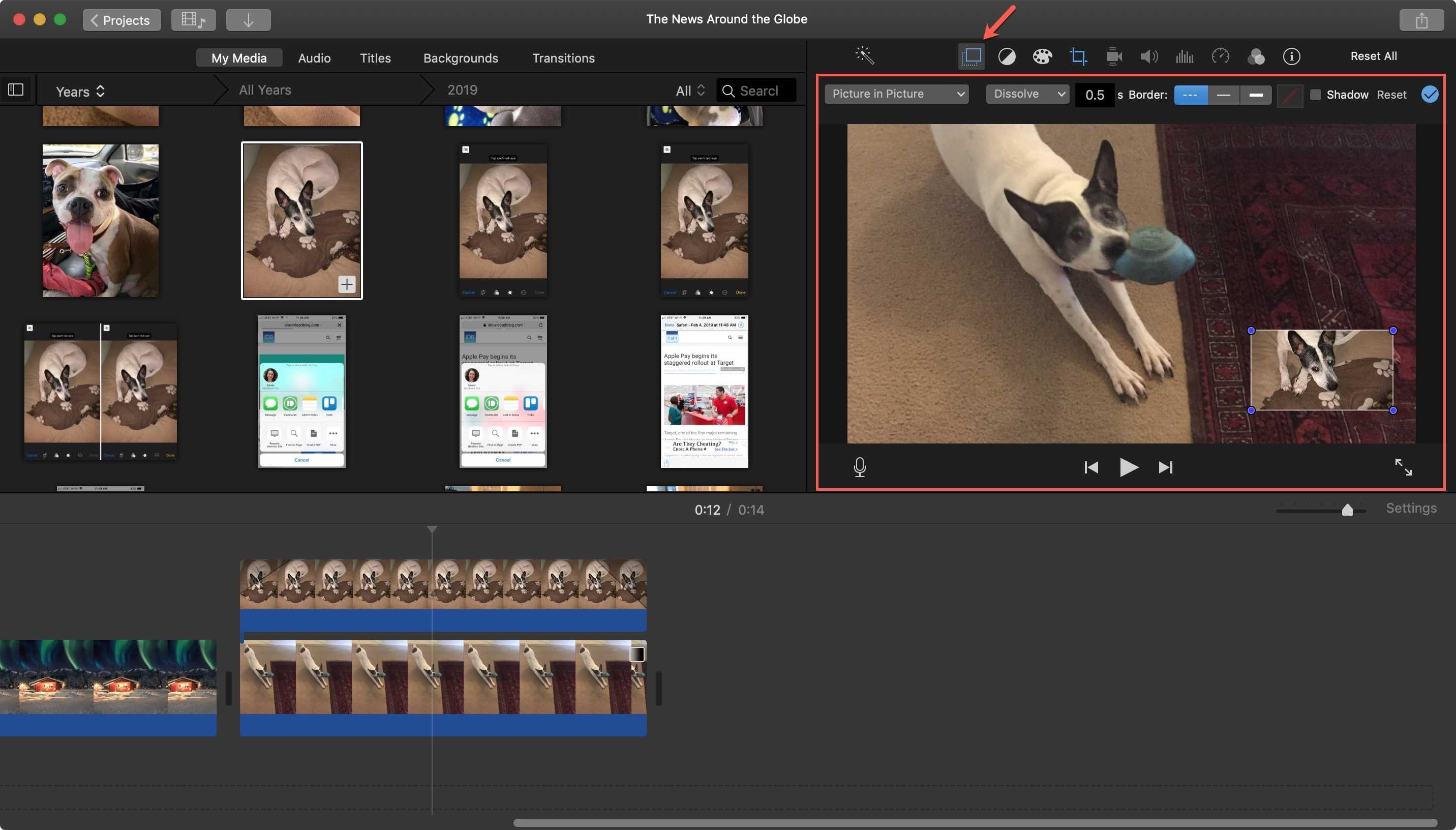Toggle the libraries sidebar icon
Image resolution: width=1456 pixels, height=830 pixels.
tap(16, 90)
